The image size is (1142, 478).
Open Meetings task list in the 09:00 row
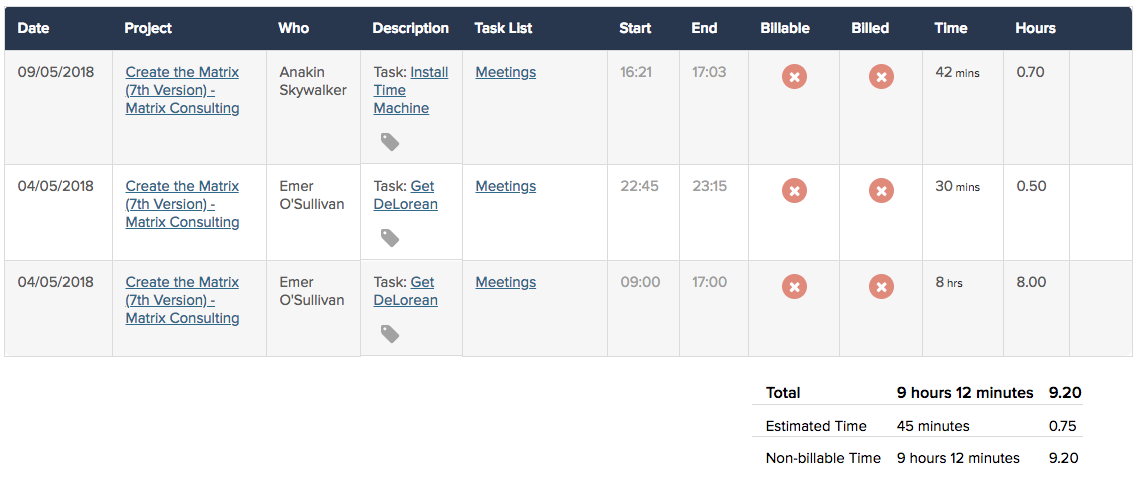505,282
